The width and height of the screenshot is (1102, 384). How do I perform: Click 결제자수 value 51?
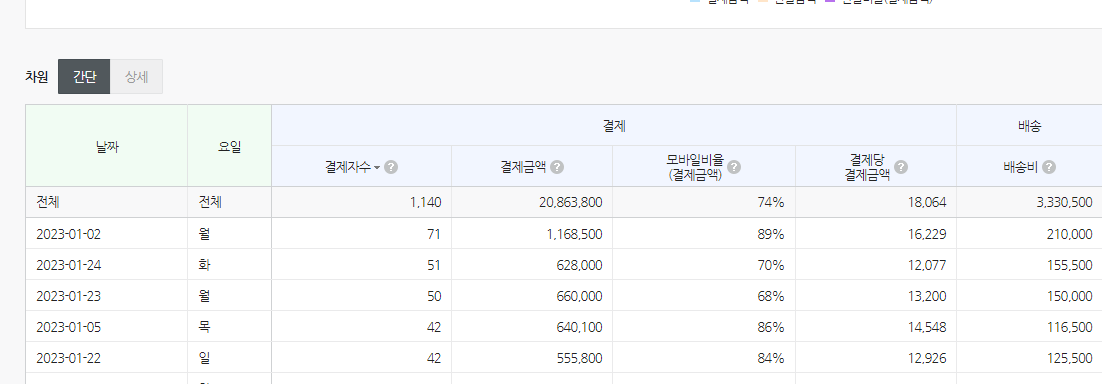click(x=434, y=265)
